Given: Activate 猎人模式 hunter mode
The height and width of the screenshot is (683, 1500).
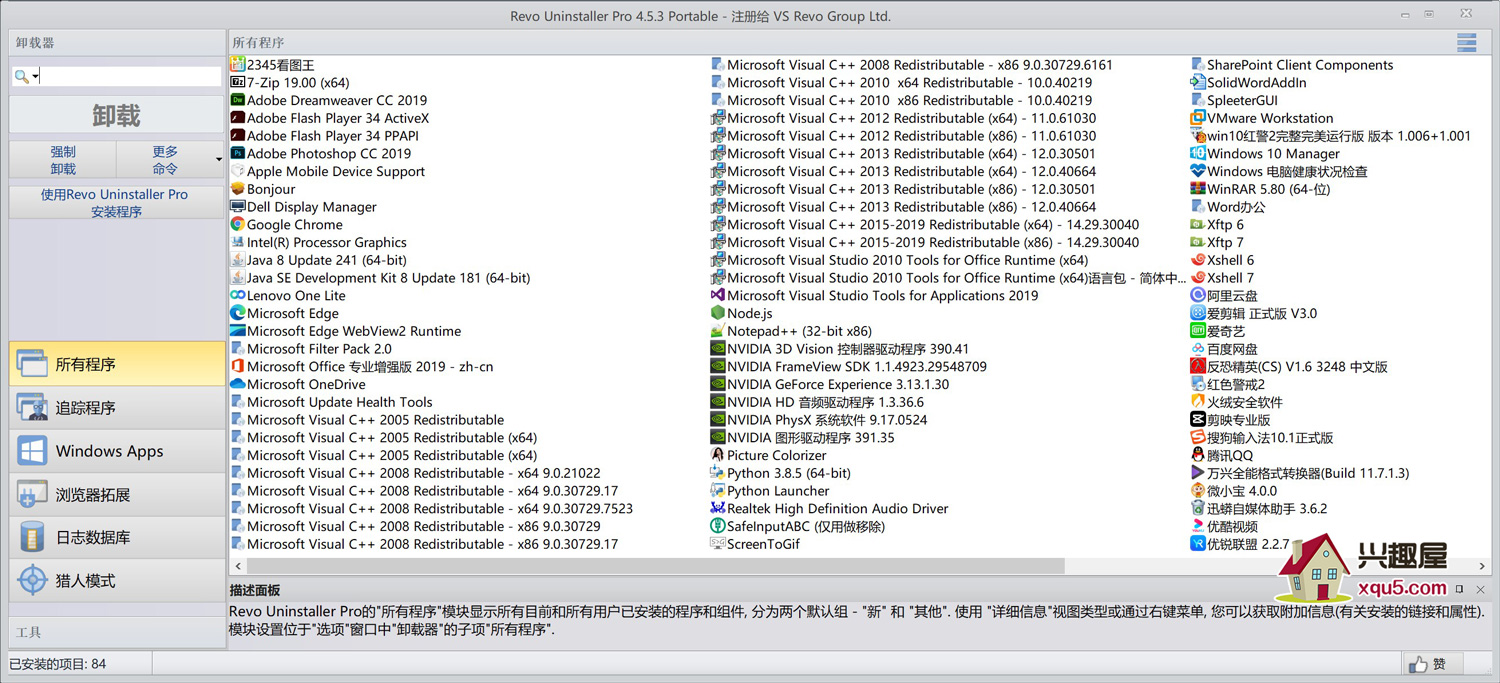Looking at the screenshot, I should pyautogui.click(x=117, y=580).
